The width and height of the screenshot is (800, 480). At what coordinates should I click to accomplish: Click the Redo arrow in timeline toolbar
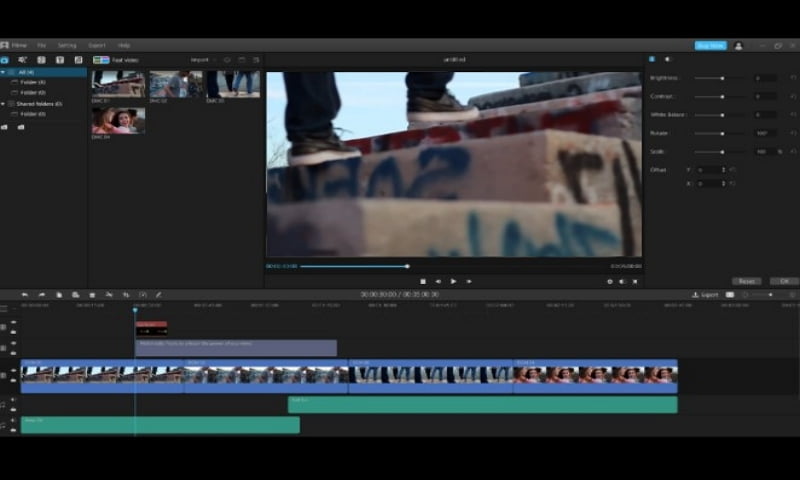point(42,295)
